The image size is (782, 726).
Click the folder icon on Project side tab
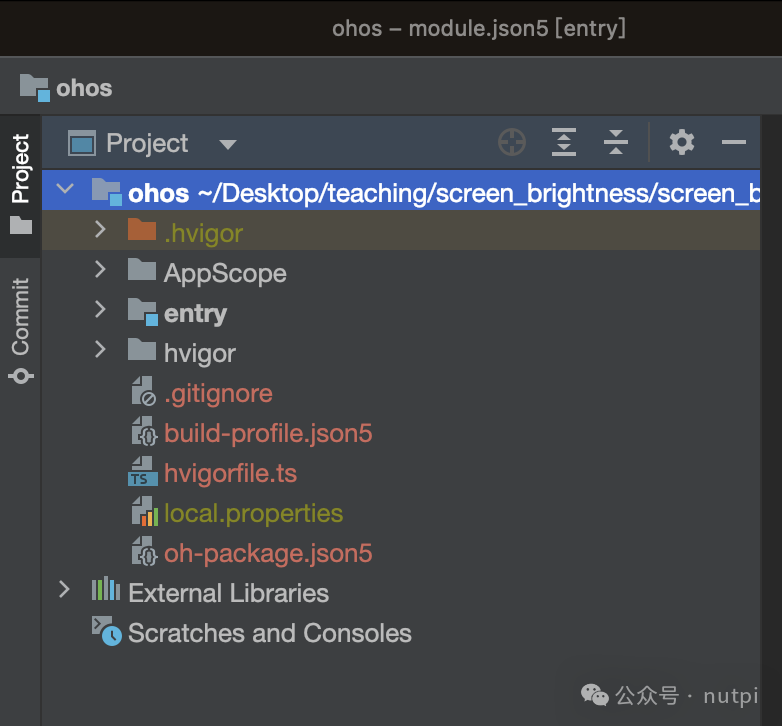21,225
